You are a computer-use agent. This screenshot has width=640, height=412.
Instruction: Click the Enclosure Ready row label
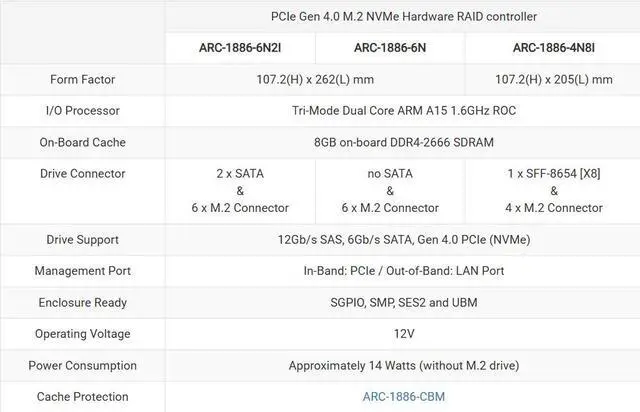click(x=82, y=302)
